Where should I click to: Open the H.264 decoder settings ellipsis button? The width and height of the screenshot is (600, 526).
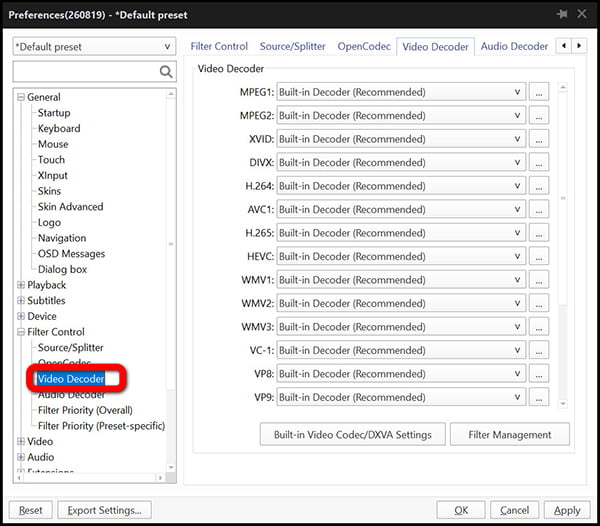[x=539, y=186]
